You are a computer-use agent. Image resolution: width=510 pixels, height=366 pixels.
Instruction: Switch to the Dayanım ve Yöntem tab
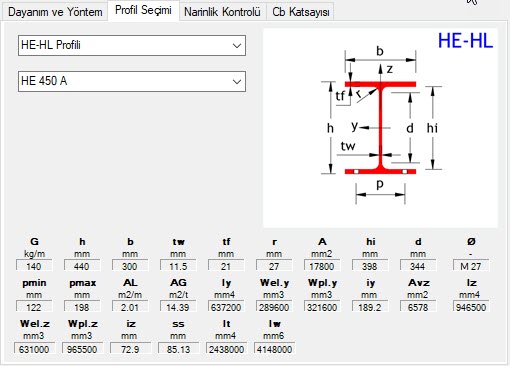55,12
